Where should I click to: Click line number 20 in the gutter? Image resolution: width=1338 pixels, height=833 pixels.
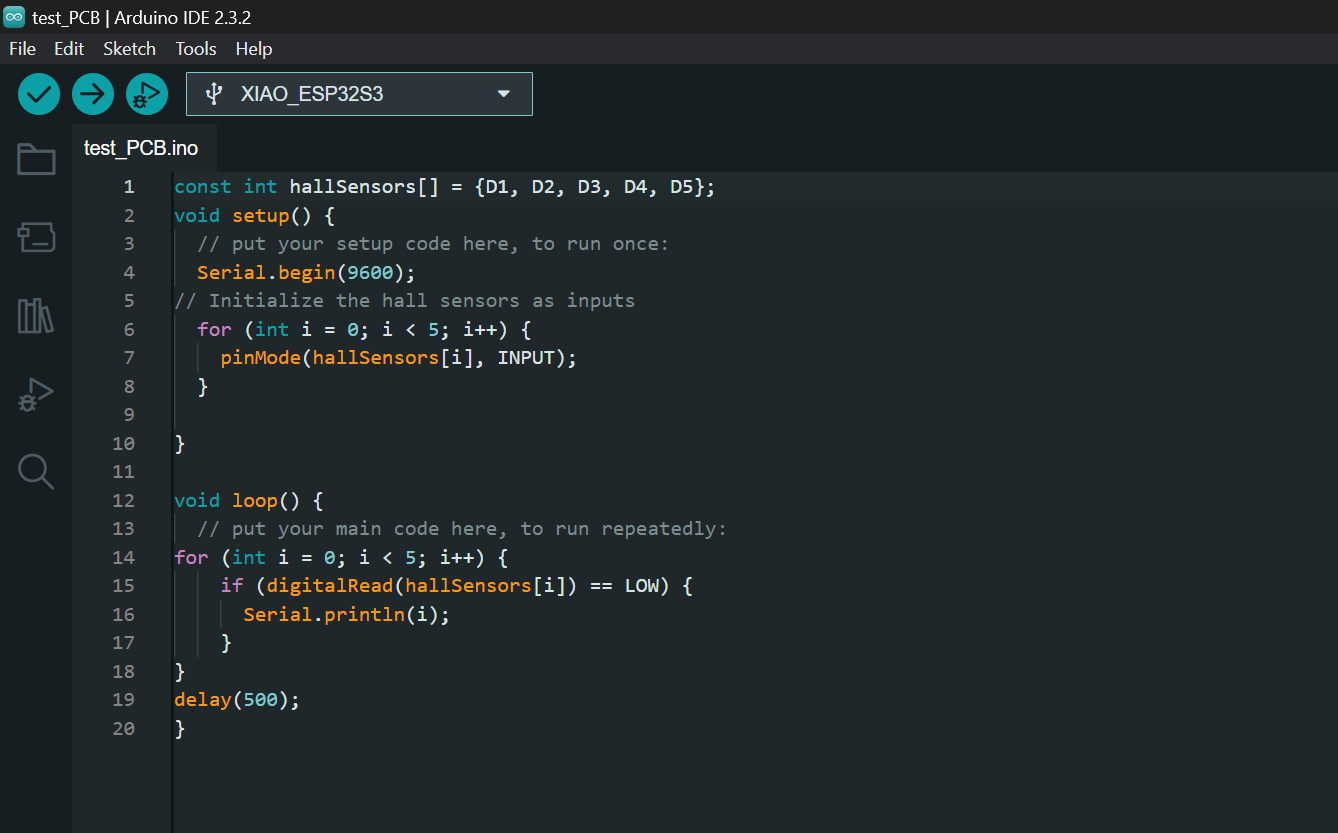coord(123,728)
